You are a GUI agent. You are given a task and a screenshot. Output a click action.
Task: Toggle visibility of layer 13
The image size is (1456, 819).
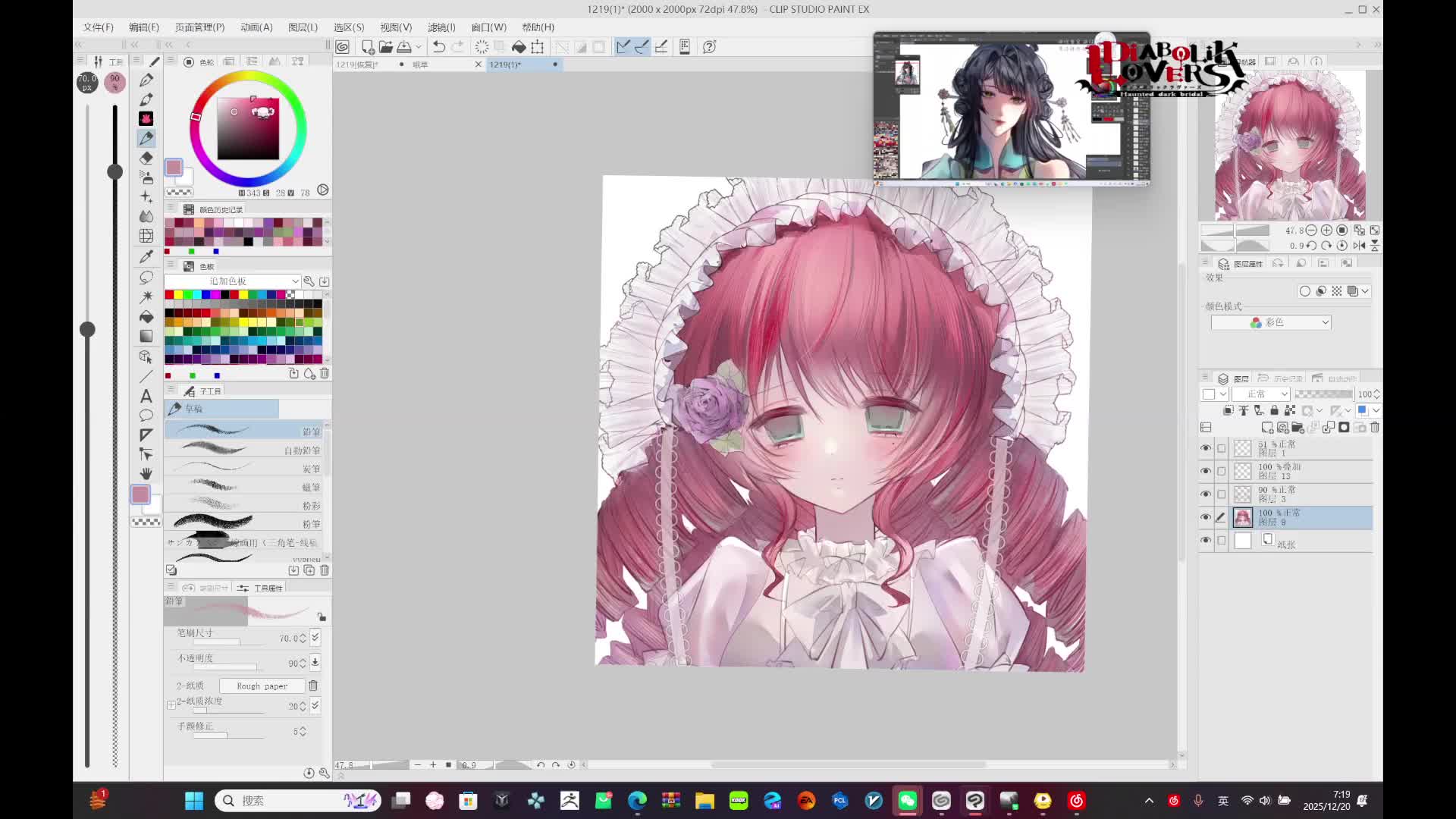click(1206, 471)
